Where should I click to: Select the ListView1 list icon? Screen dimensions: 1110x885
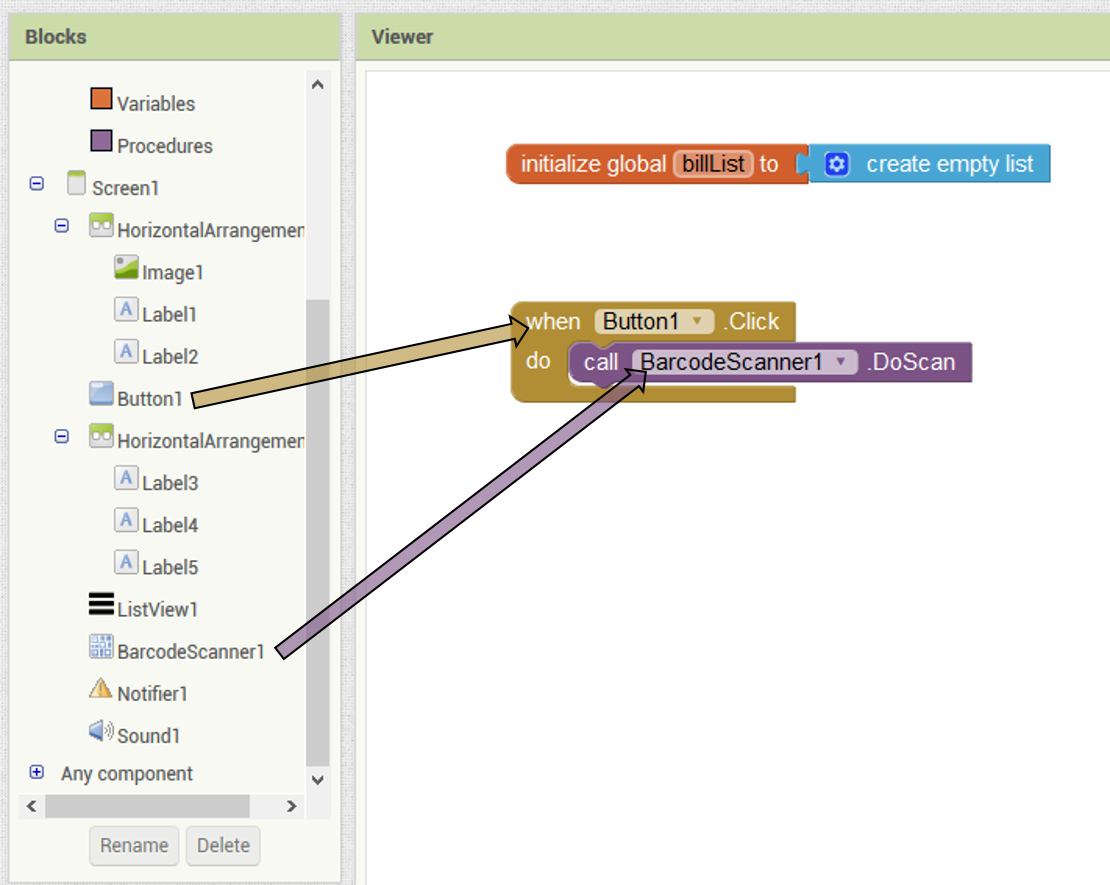click(x=101, y=605)
